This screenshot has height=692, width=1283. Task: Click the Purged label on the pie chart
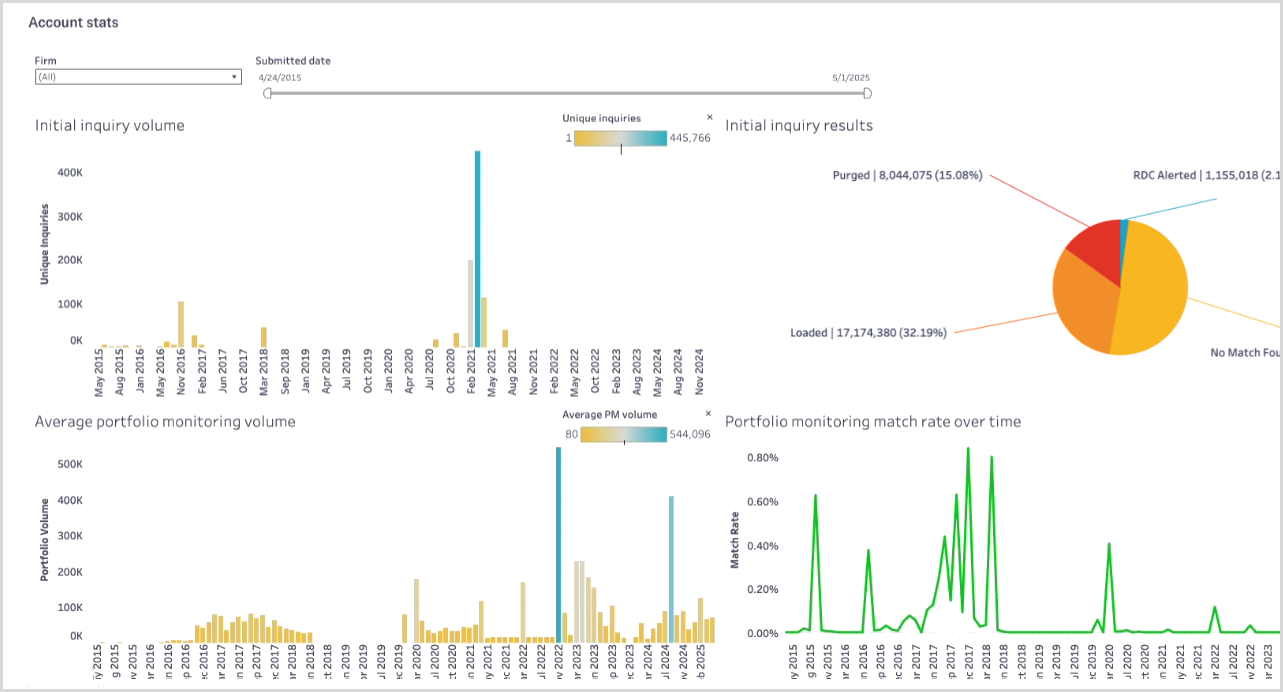coord(907,176)
